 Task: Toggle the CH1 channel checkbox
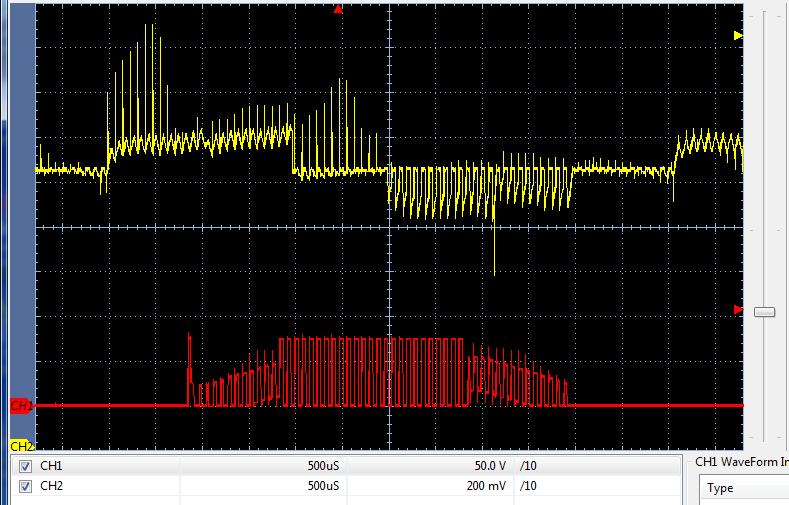pyautogui.click(x=25, y=466)
